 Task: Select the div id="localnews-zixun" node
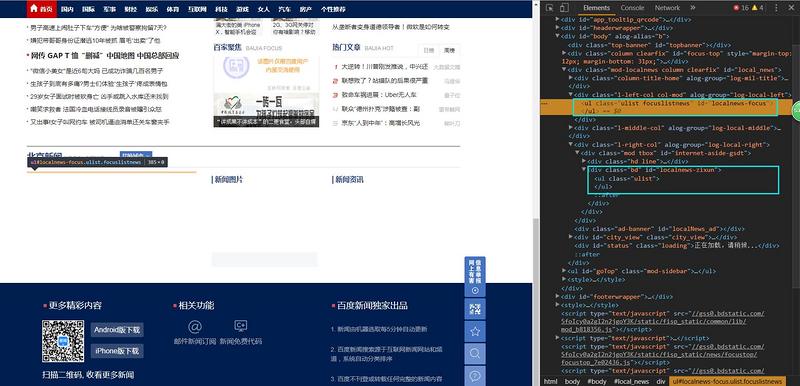click(655, 170)
